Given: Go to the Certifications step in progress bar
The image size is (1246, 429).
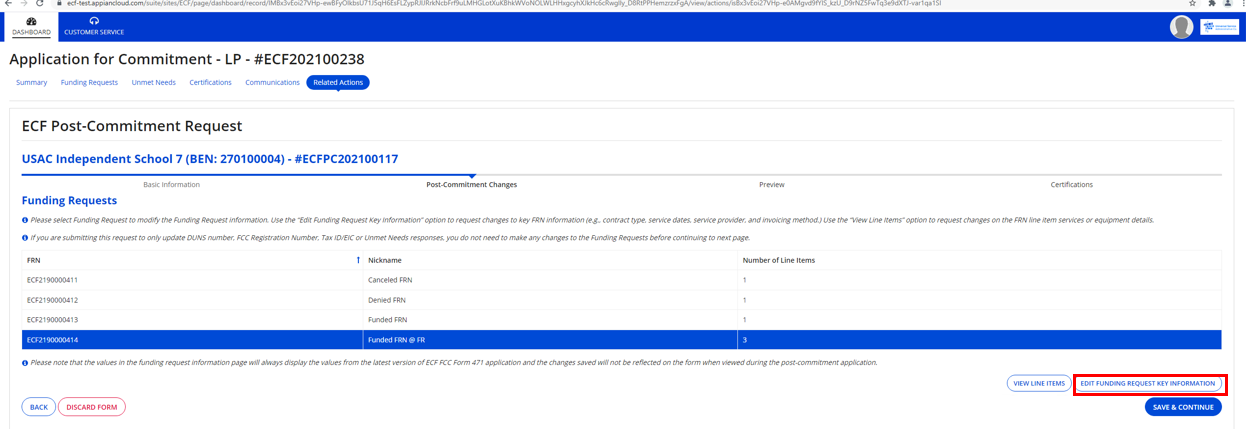Looking at the screenshot, I should (1071, 184).
